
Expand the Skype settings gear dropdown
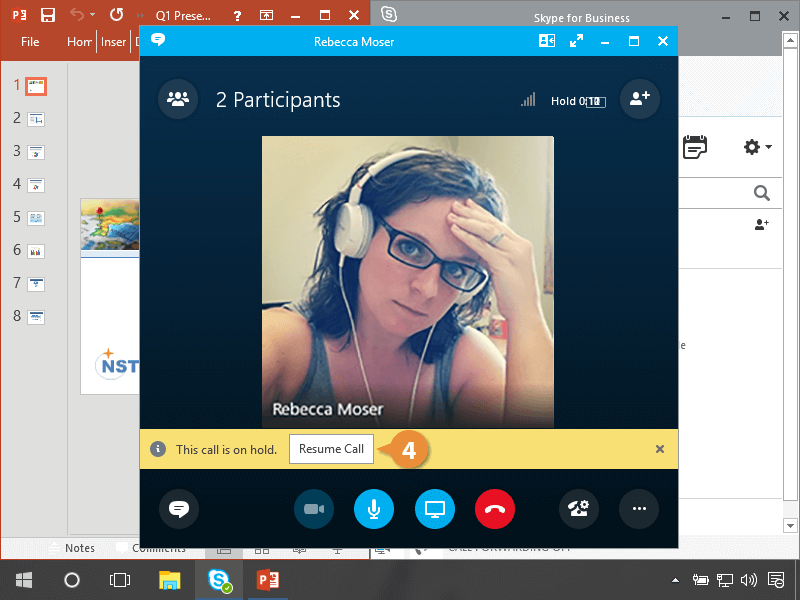point(757,147)
